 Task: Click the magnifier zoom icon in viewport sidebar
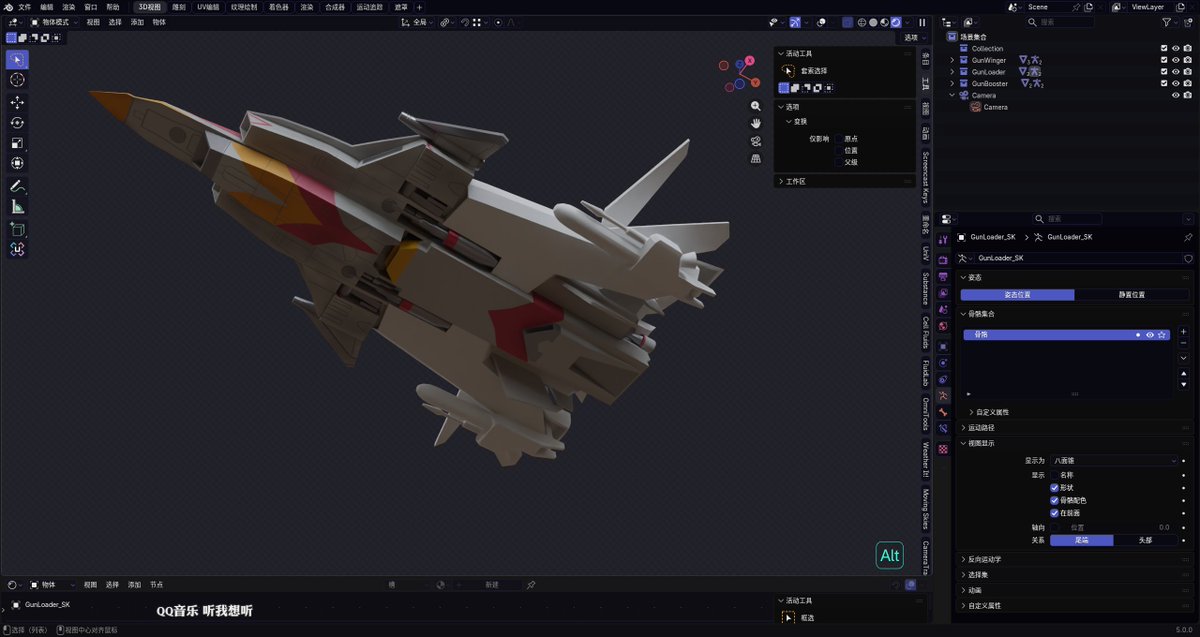pyautogui.click(x=755, y=105)
